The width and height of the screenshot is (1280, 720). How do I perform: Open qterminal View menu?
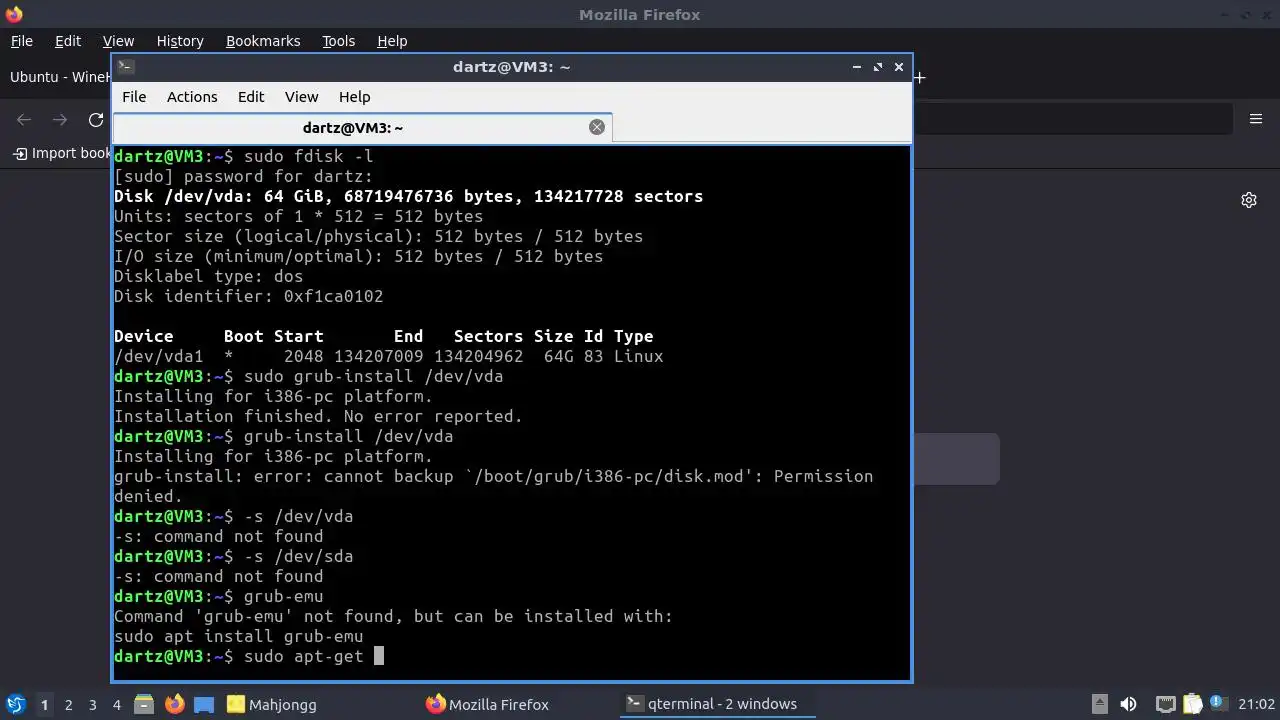[301, 97]
